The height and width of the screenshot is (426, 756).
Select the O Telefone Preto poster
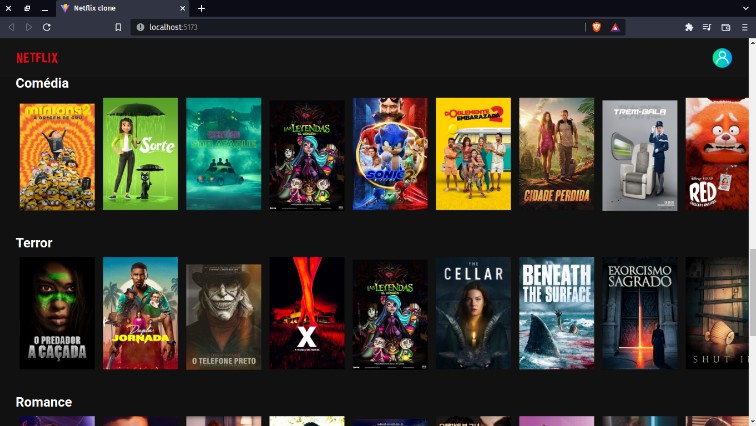coord(223,313)
